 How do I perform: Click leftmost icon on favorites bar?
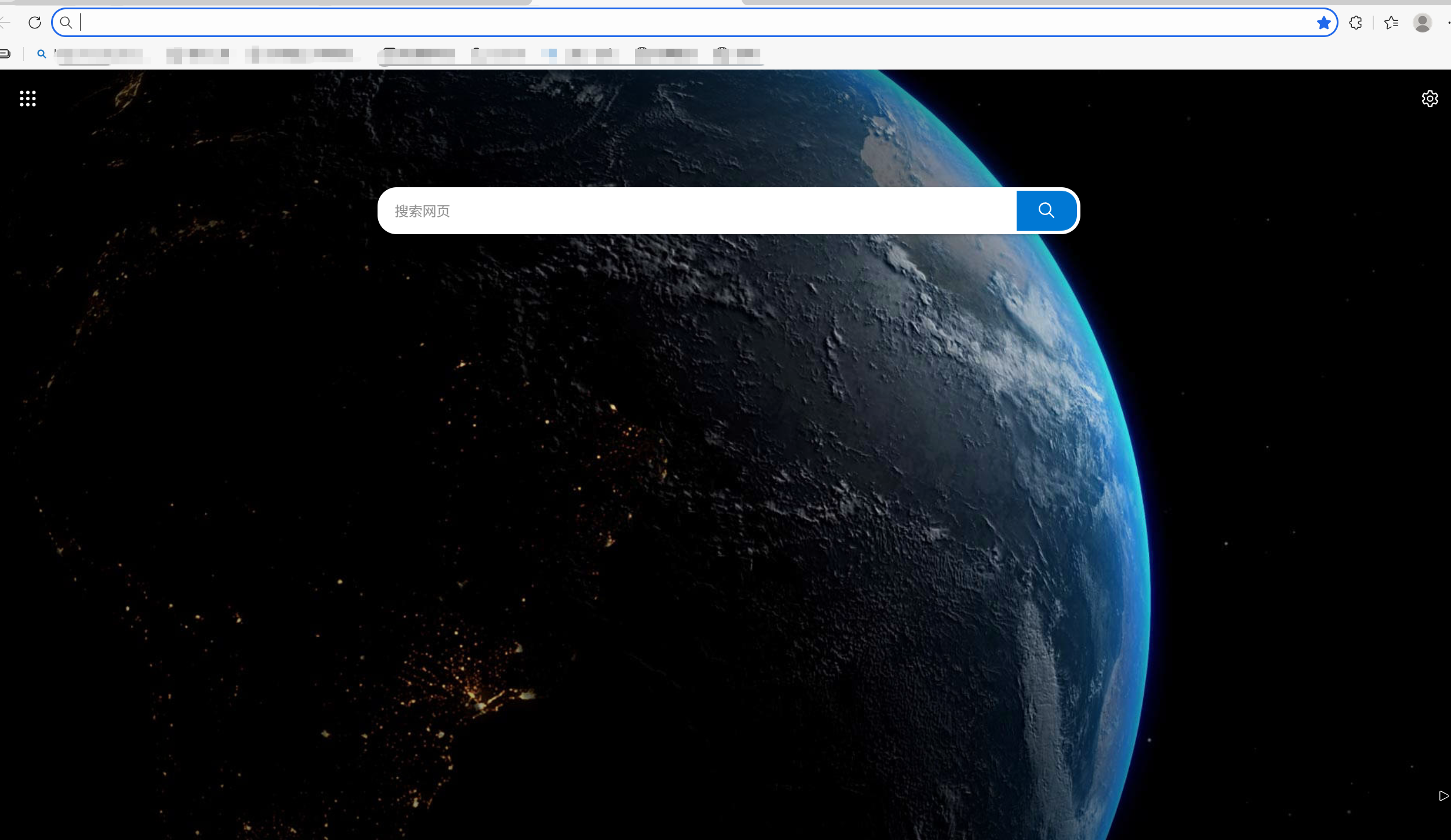click(5, 54)
